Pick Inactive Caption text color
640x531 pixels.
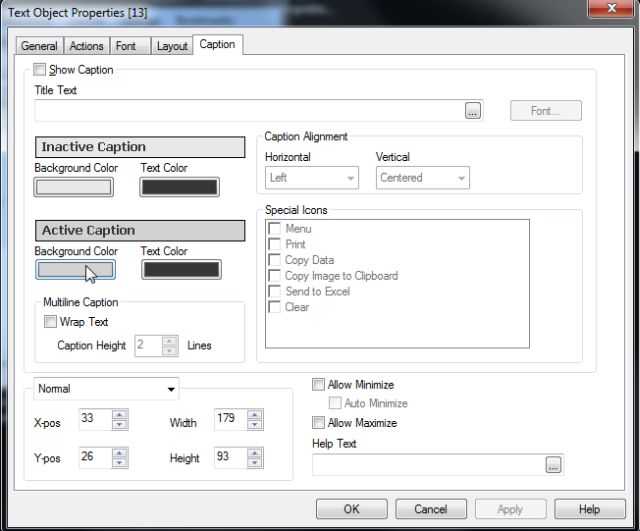click(x=180, y=187)
